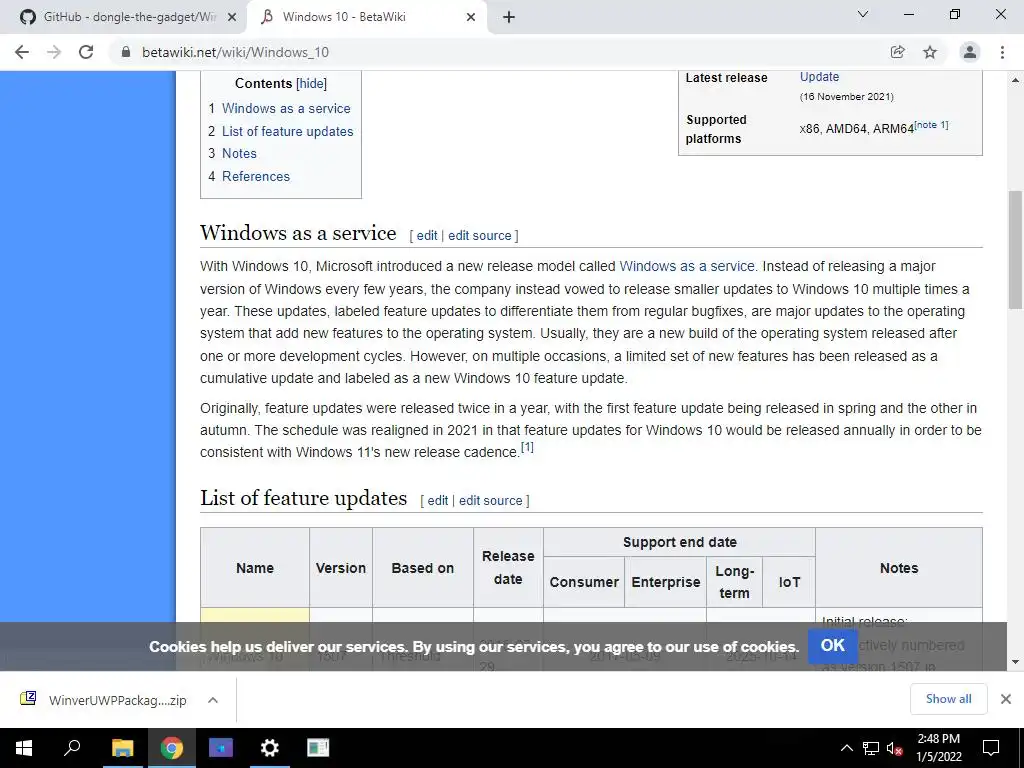Close the Windows 10 - BetaWiki tab

pyautogui.click(x=471, y=18)
